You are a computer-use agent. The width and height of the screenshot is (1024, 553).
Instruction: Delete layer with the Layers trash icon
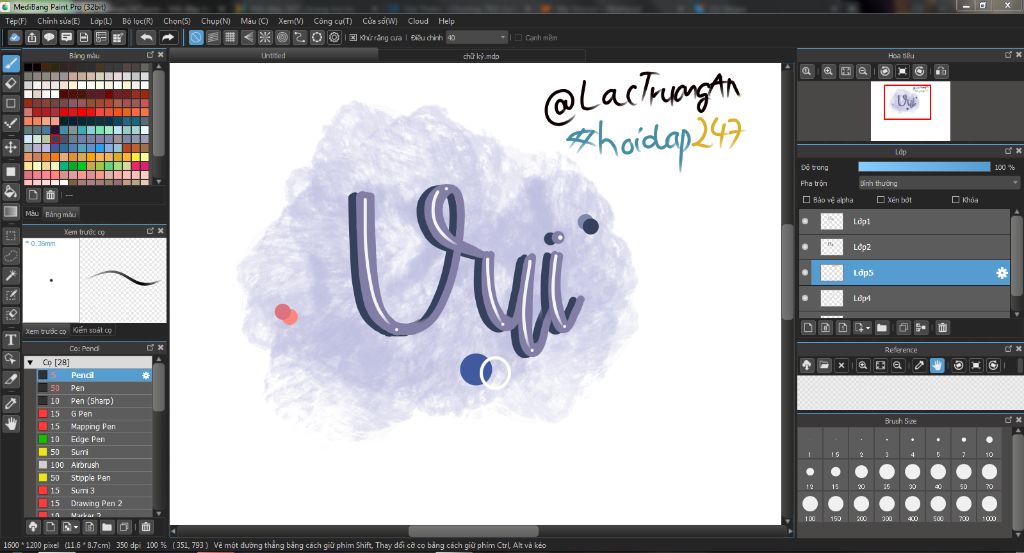pos(942,328)
